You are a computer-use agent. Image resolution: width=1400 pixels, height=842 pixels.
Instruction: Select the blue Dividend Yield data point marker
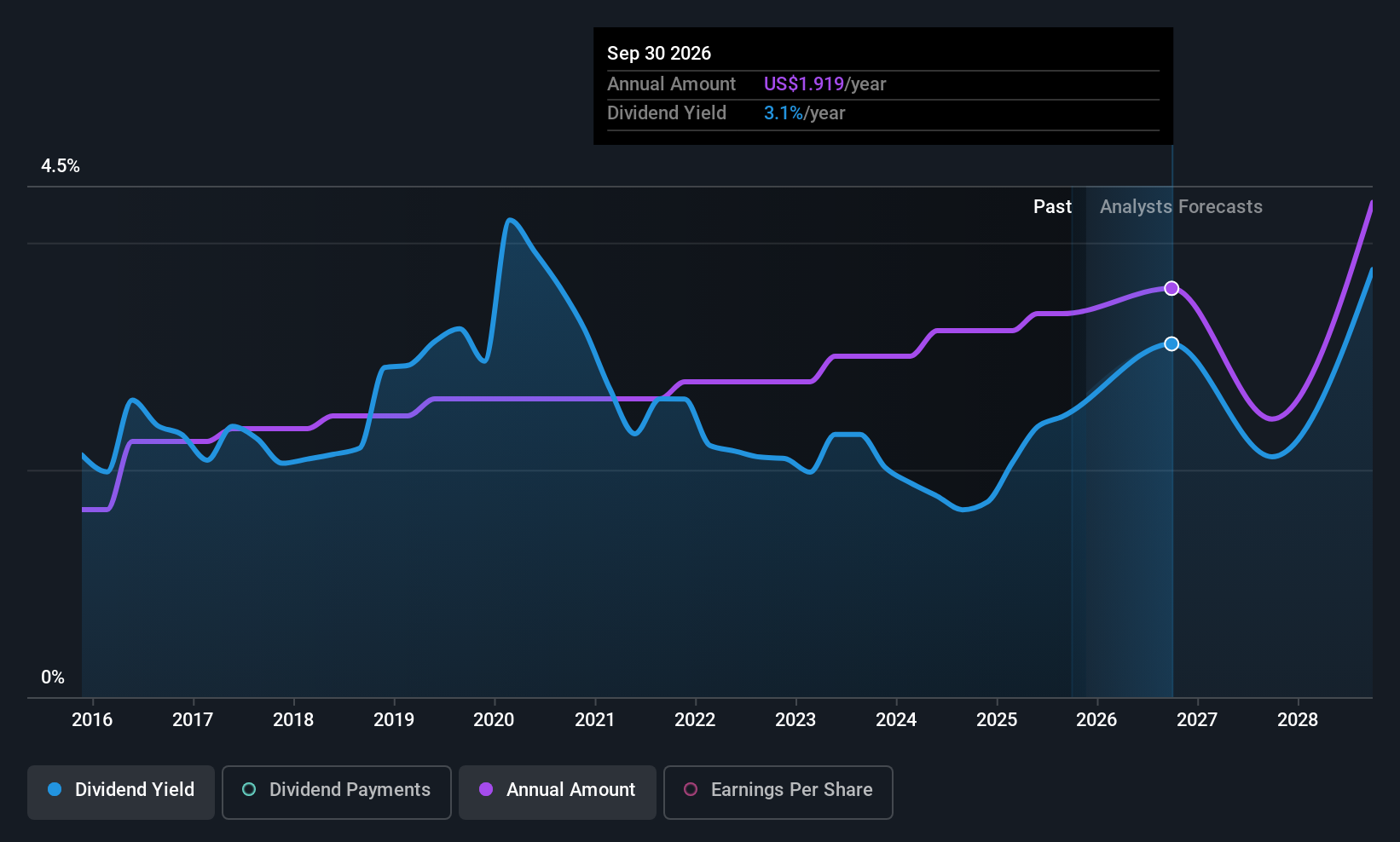coord(1171,343)
